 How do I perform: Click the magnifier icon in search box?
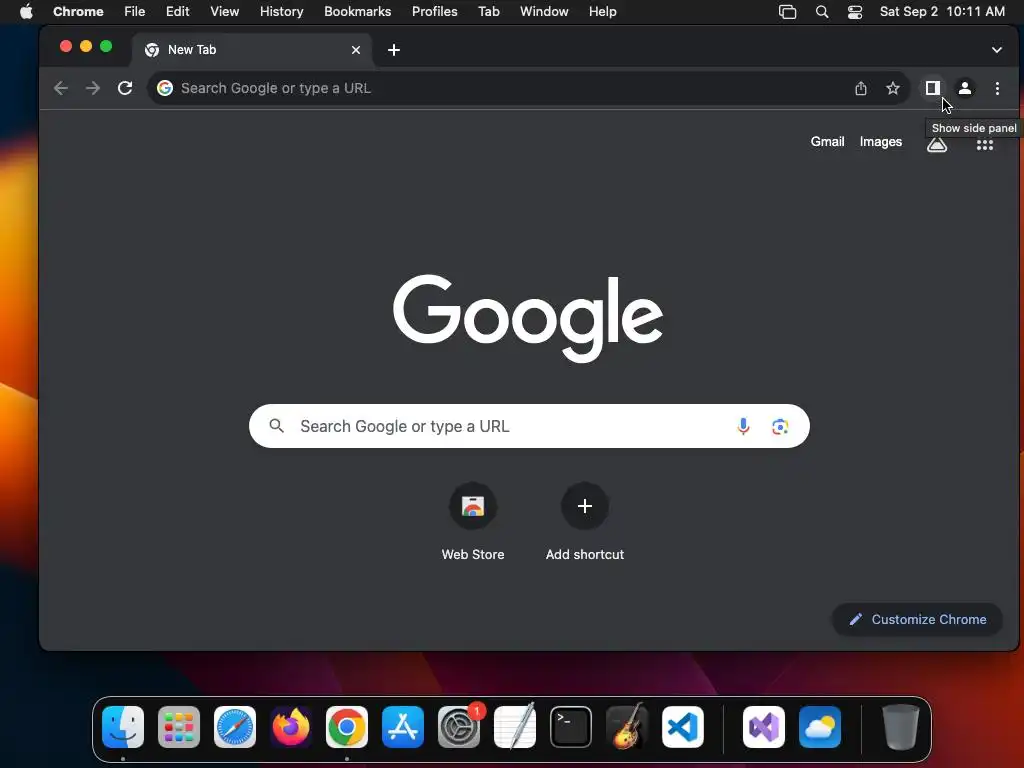[277, 426]
